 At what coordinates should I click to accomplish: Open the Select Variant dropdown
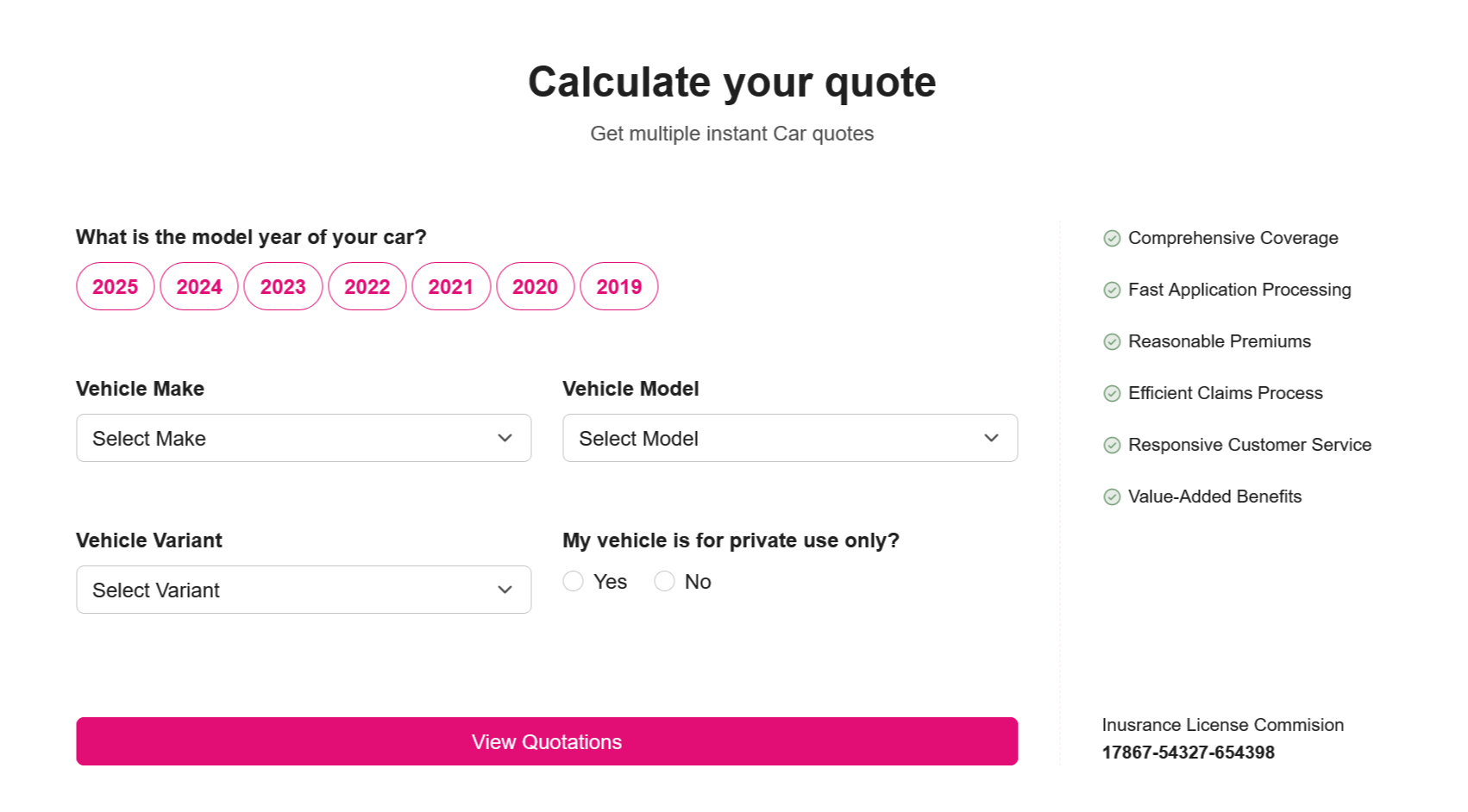coord(304,590)
